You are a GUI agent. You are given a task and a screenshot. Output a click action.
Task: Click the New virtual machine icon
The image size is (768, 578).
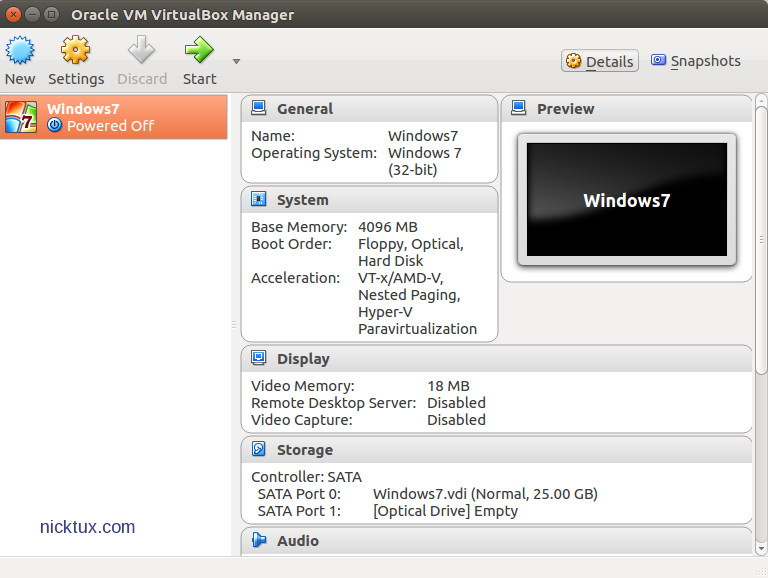tap(20, 50)
